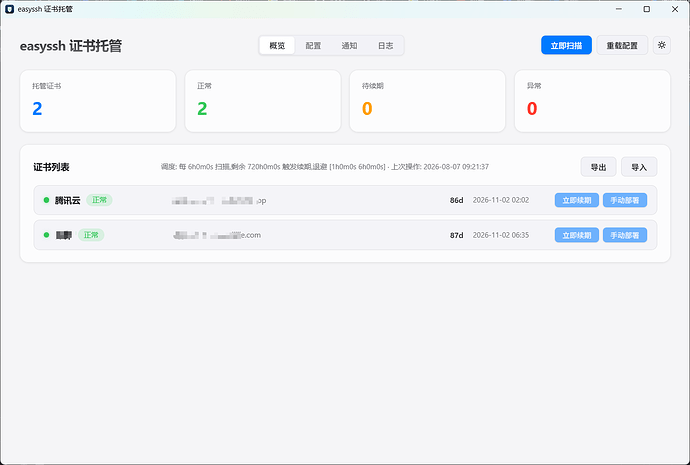Select the 待续期 summary card
Screen dimensions: 690x465
[427, 101]
